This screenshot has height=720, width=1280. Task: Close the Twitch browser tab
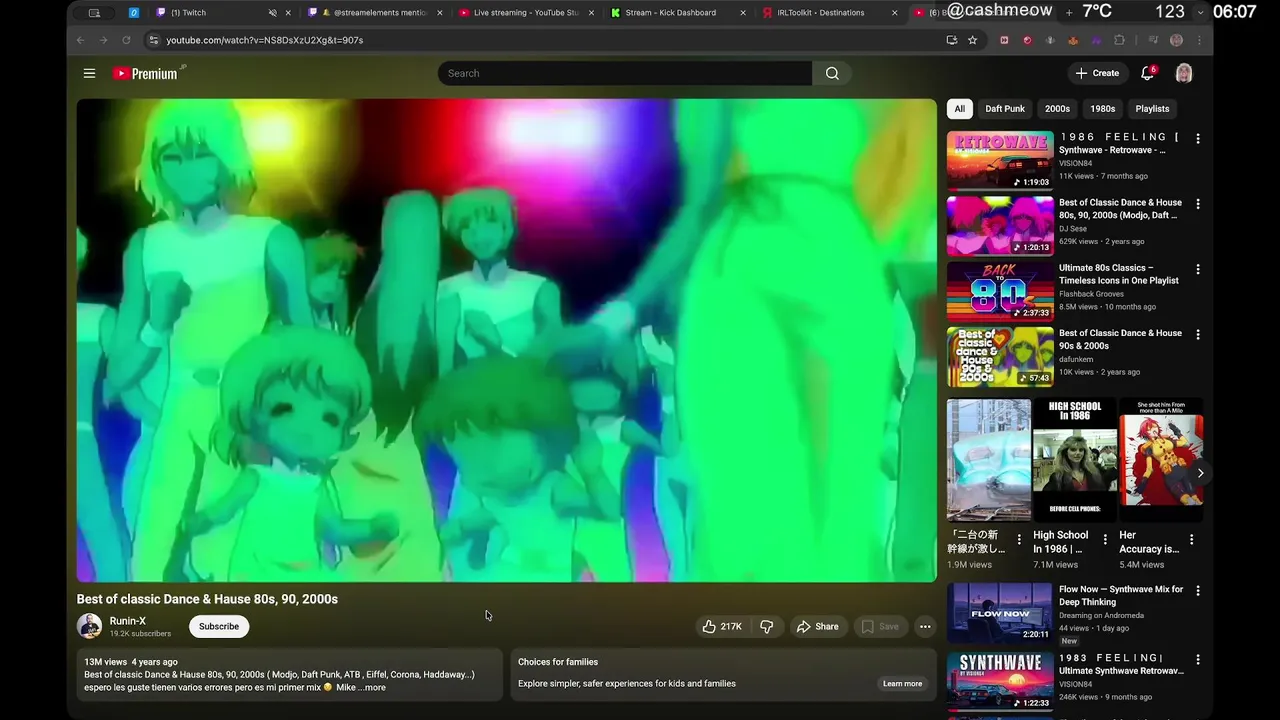[x=289, y=13]
